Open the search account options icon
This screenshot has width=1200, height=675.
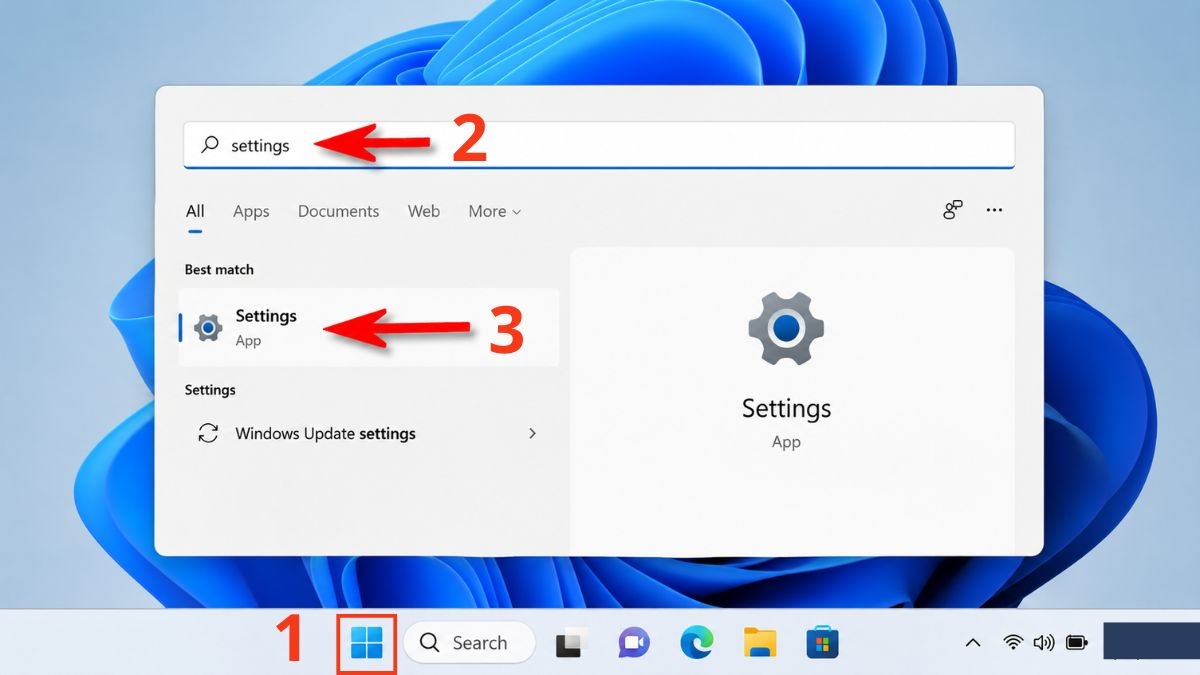pos(953,210)
